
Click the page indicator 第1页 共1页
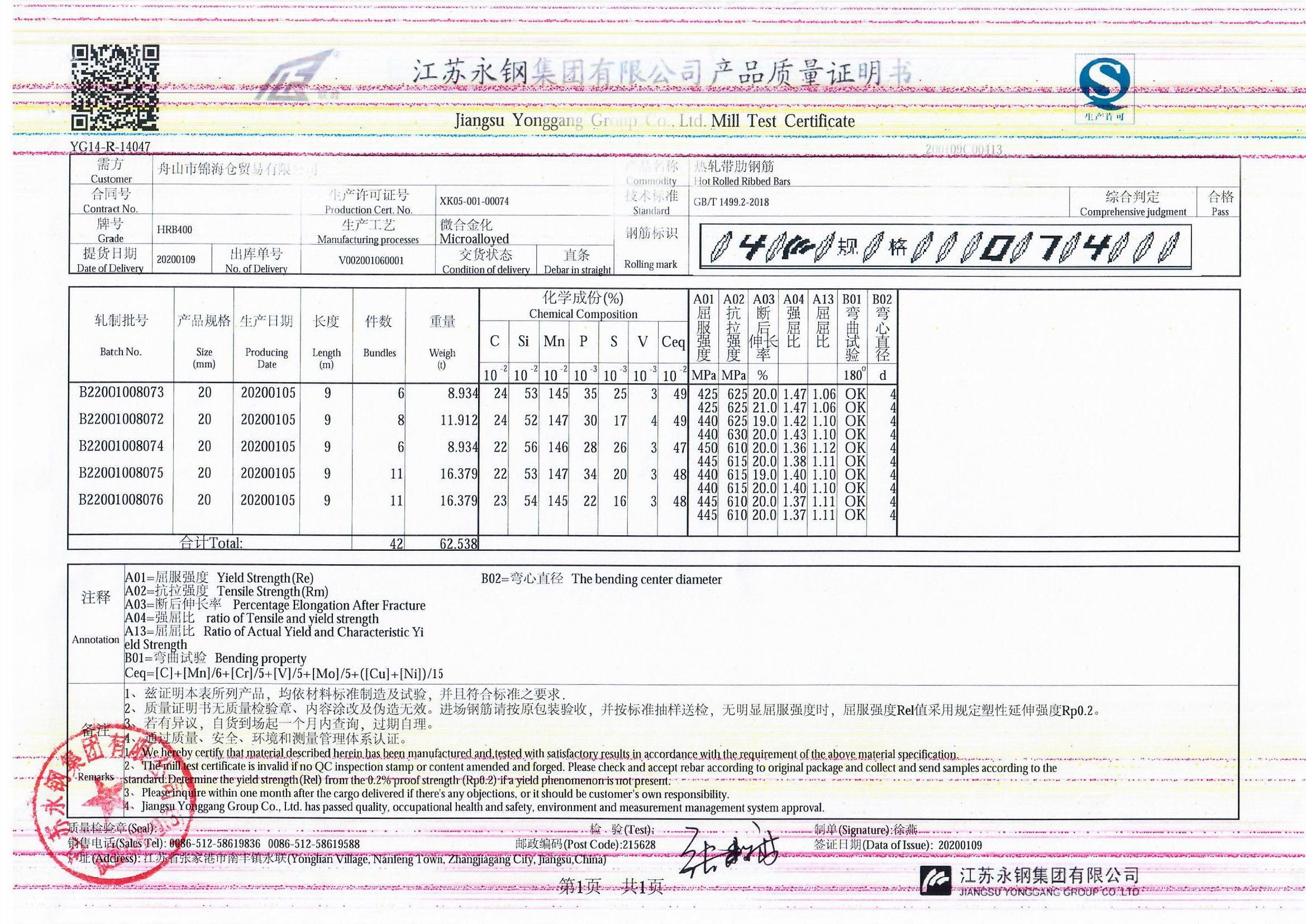(612, 887)
